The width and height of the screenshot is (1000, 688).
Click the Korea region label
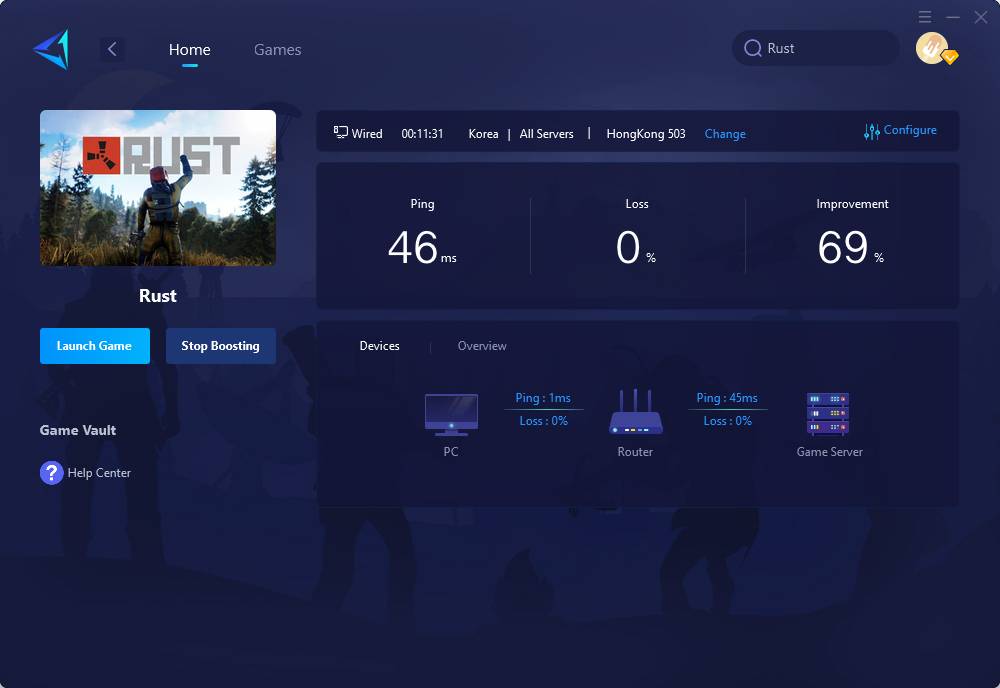[483, 134]
